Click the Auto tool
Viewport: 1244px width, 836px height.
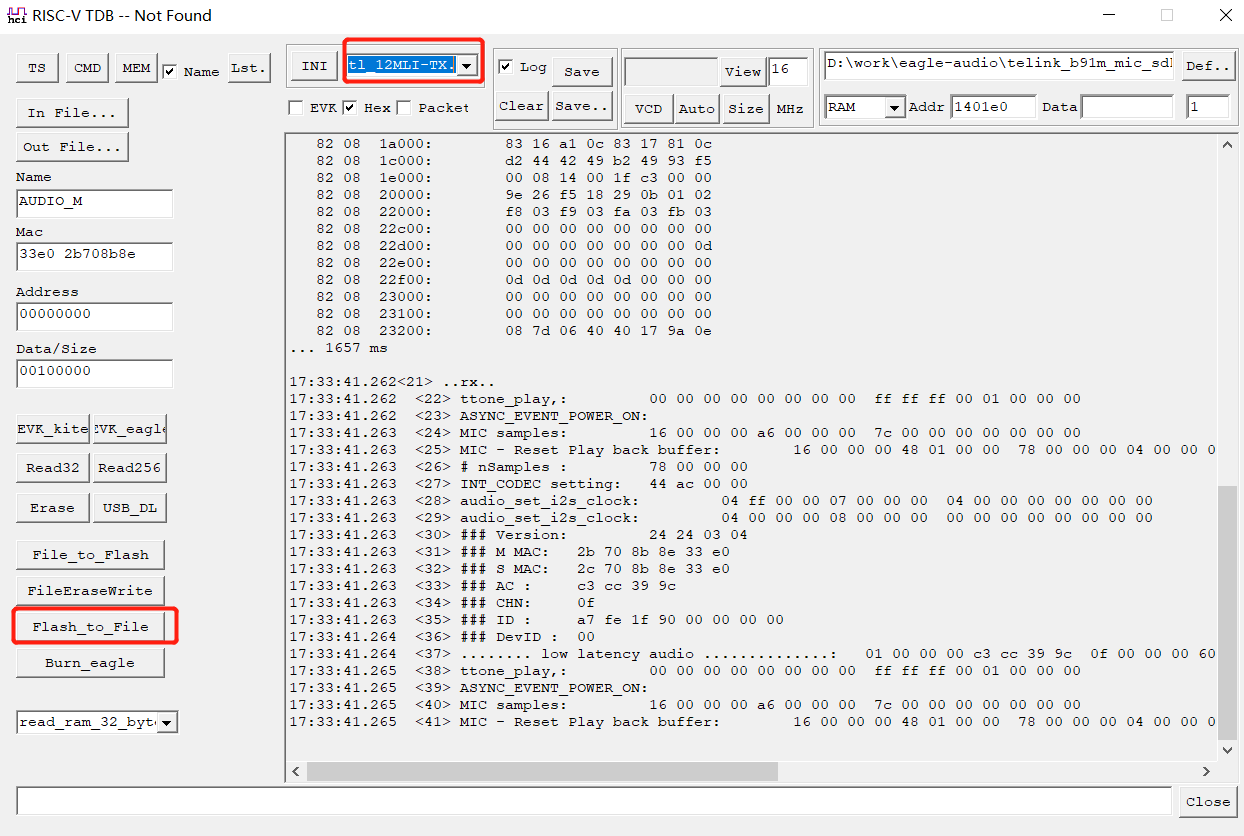(x=696, y=109)
